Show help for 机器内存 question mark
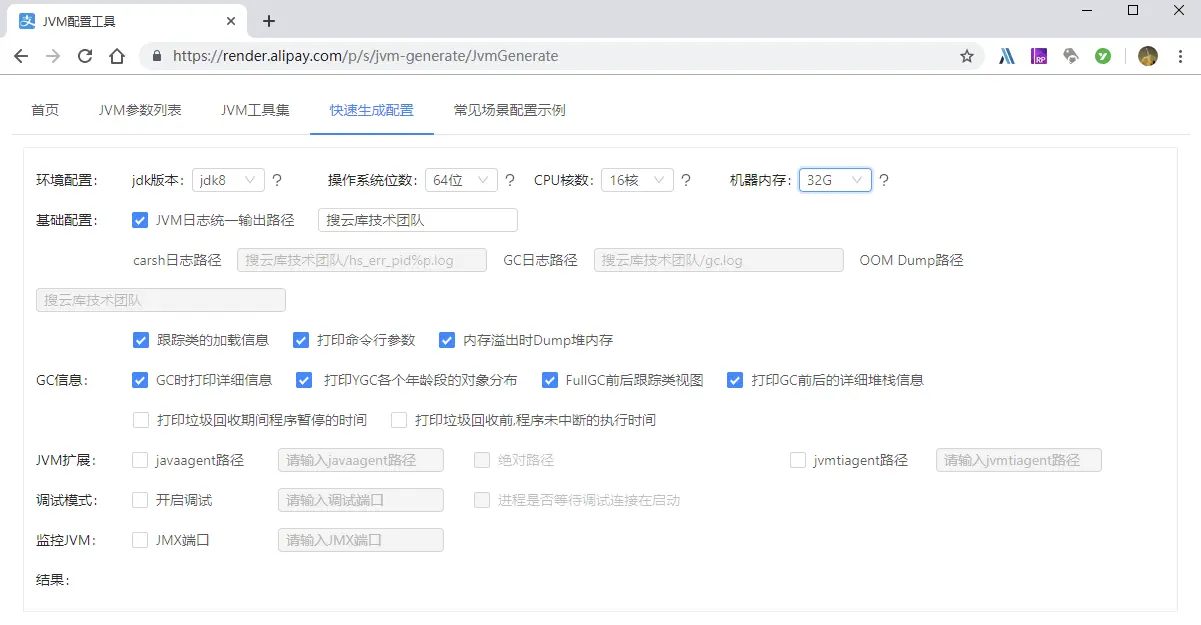 point(884,181)
